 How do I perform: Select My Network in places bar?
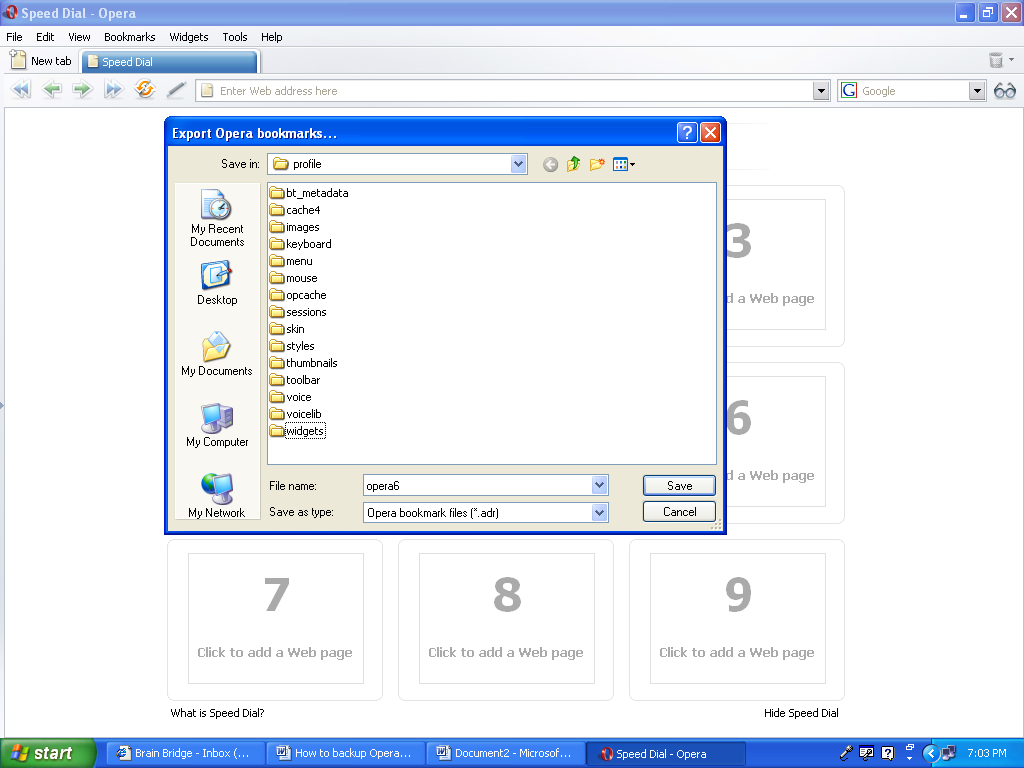click(x=217, y=496)
